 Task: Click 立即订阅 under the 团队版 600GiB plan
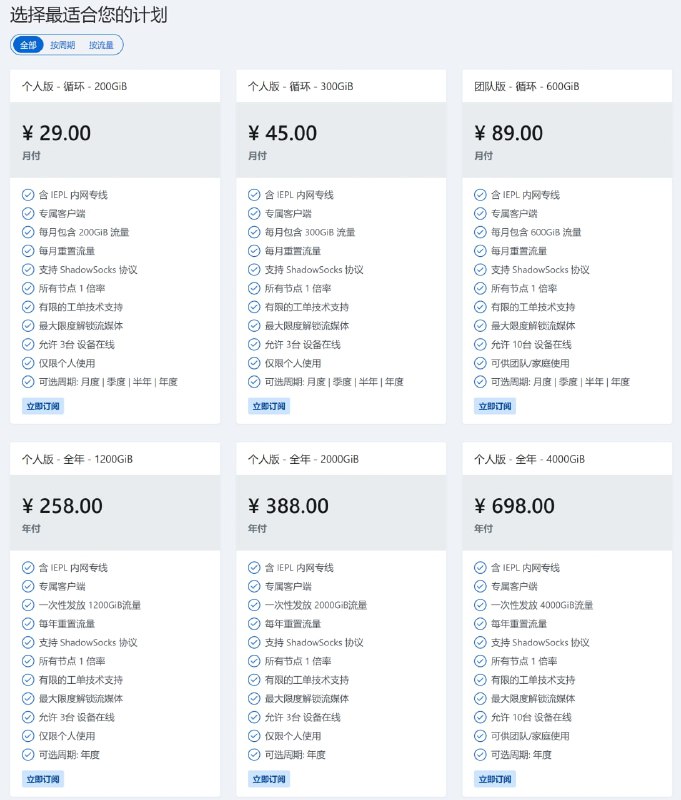(x=495, y=406)
